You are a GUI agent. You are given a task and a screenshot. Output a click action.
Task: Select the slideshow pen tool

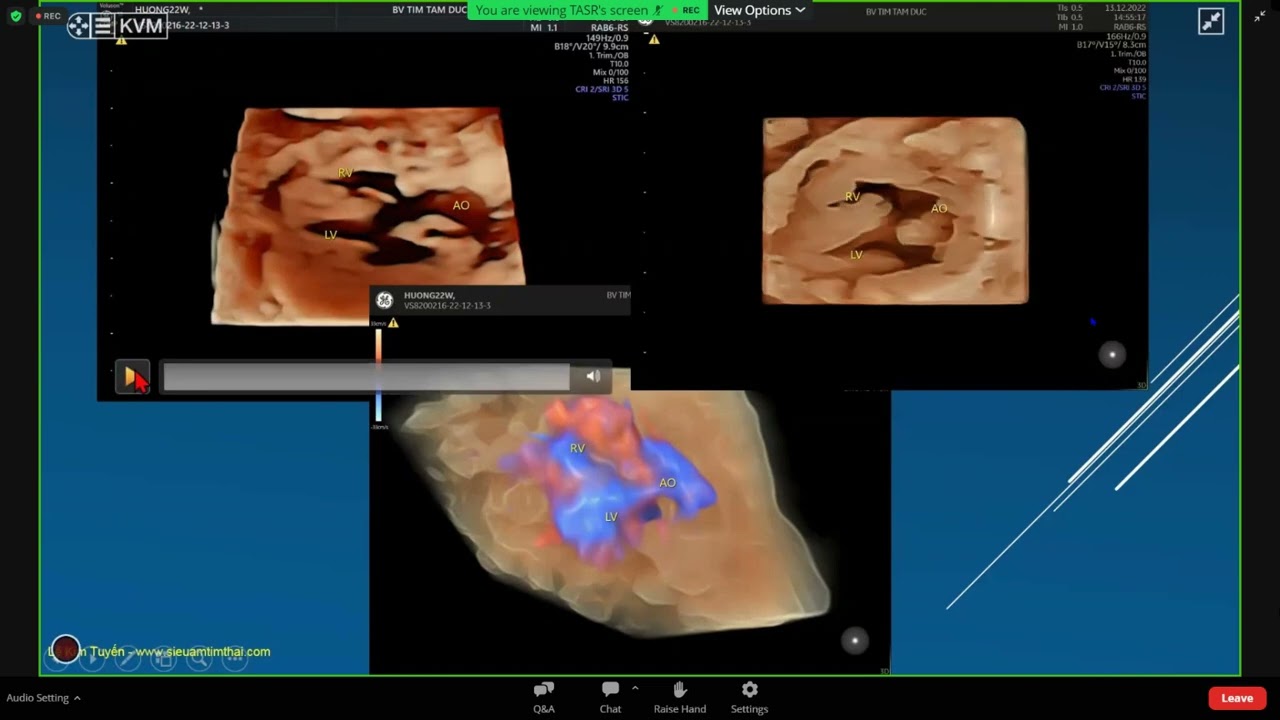point(128,658)
